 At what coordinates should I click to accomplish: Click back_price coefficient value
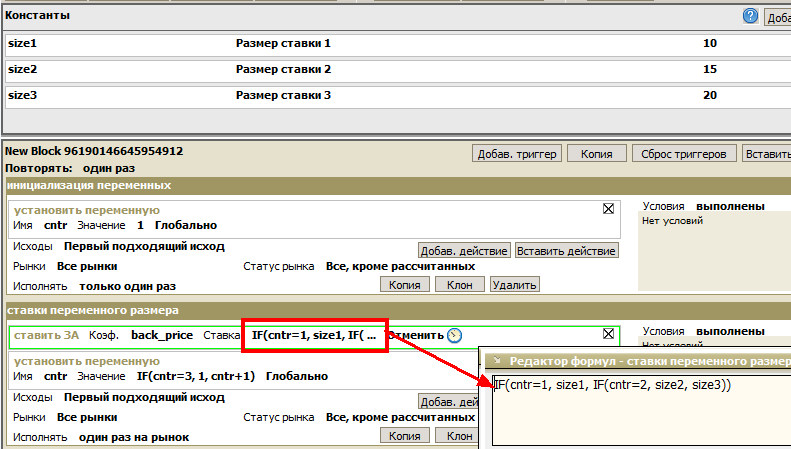click(x=162, y=335)
